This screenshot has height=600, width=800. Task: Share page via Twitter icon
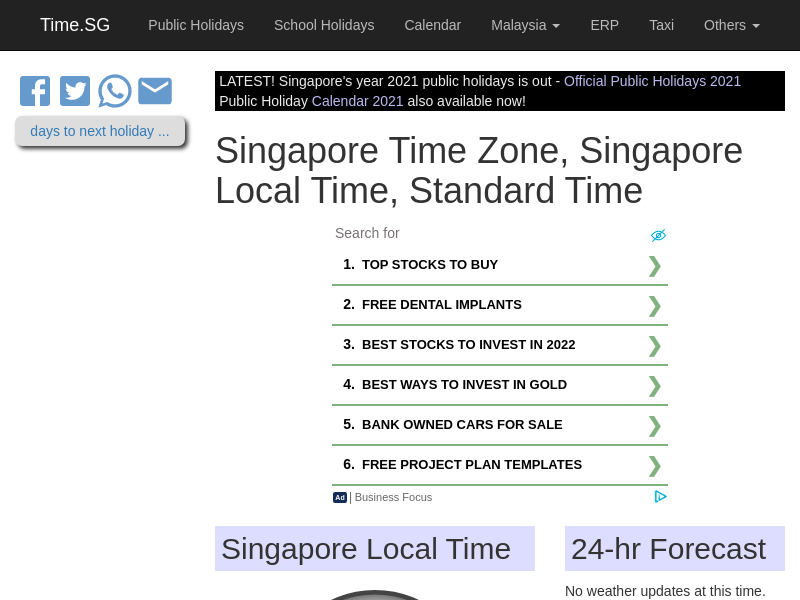(x=75, y=91)
